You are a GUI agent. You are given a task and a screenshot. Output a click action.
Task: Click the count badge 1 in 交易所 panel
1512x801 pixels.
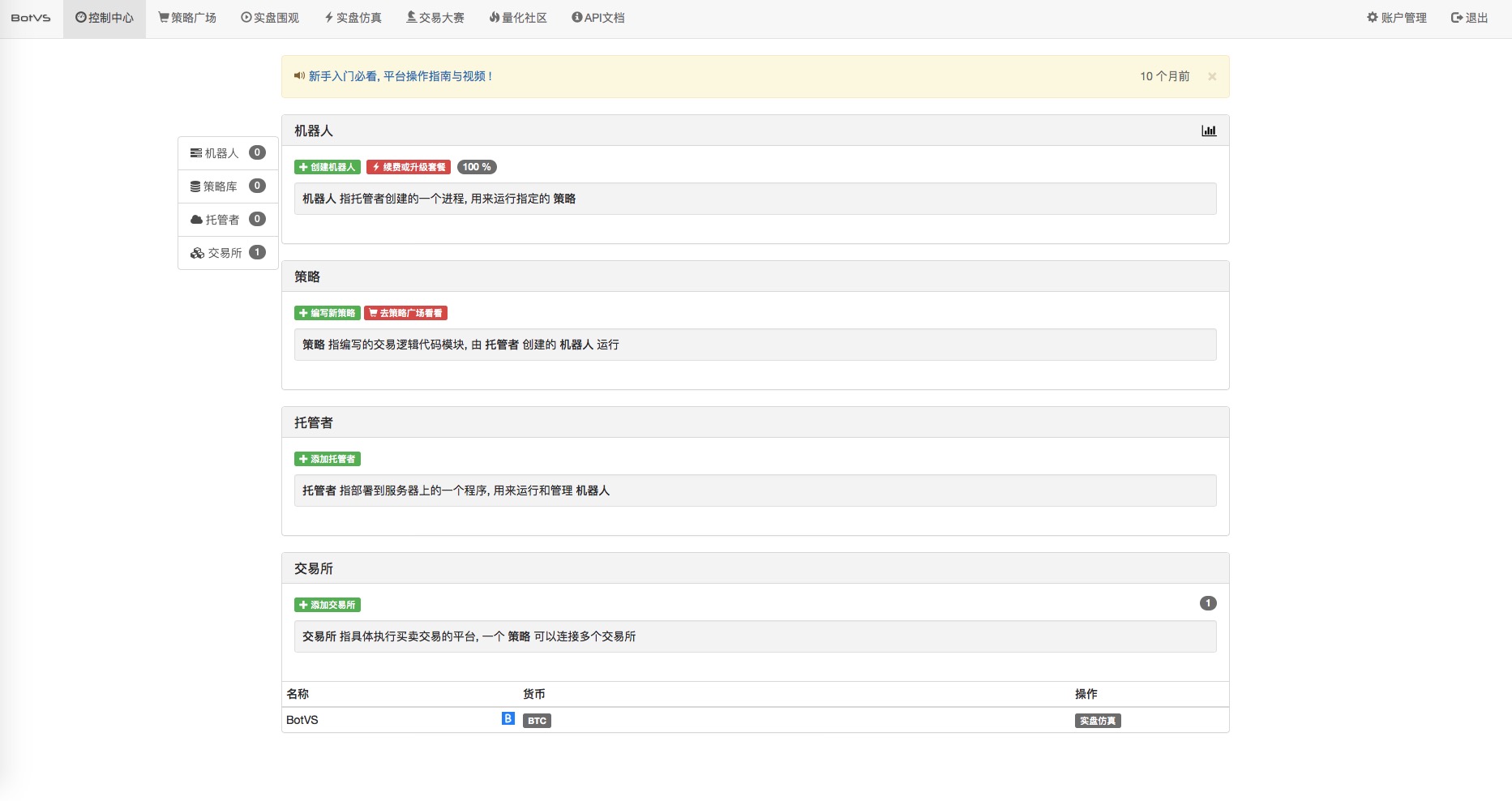[1208, 603]
